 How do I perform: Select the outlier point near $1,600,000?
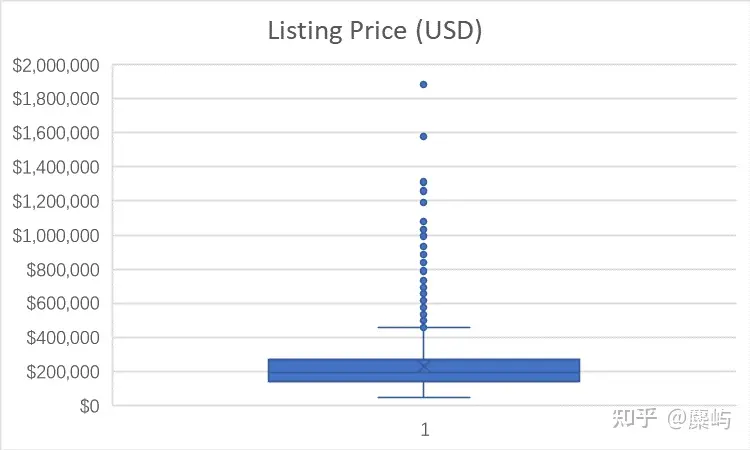click(x=423, y=136)
